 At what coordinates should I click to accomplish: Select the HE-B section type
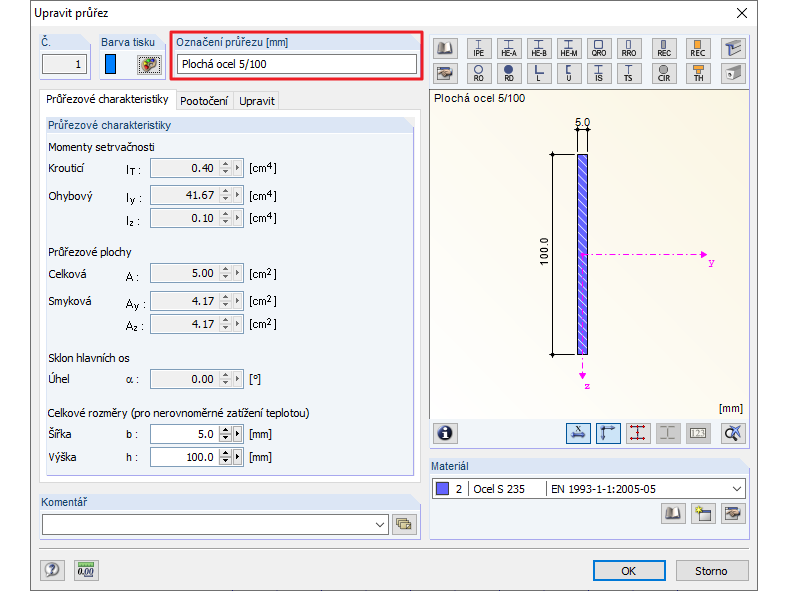(x=539, y=48)
